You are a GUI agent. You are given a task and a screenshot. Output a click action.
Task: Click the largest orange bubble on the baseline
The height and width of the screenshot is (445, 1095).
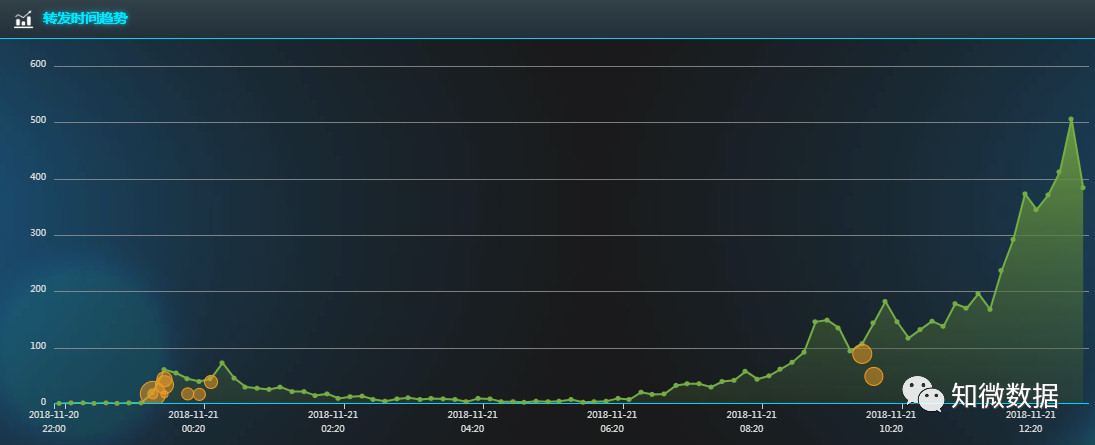click(x=152, y=394)
